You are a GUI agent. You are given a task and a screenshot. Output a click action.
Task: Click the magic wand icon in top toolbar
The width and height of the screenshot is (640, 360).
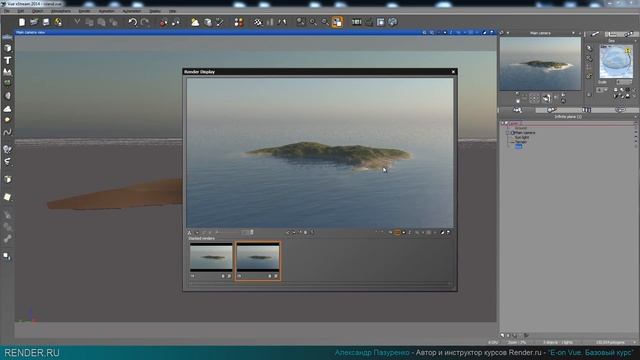[x=220, y=22]
